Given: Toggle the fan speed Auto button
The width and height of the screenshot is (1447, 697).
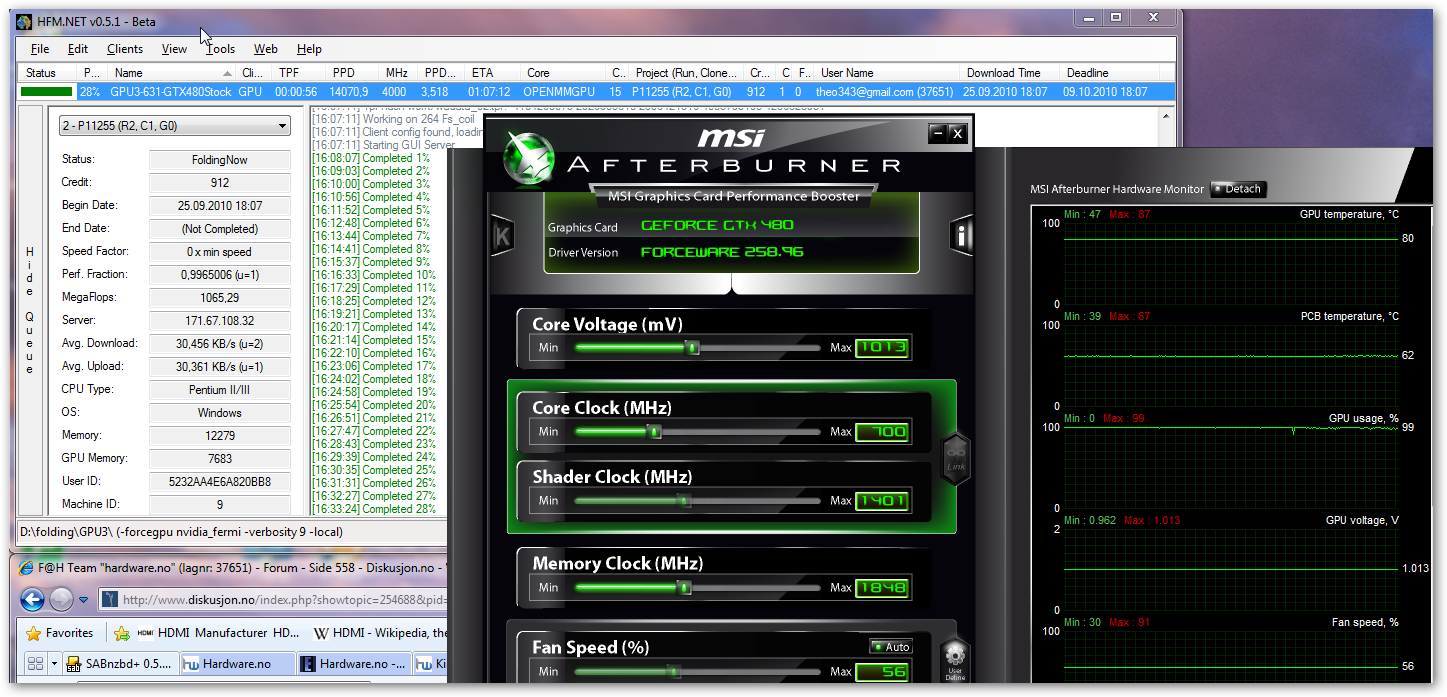Looking at the screenshot, I should click(890, 647).
